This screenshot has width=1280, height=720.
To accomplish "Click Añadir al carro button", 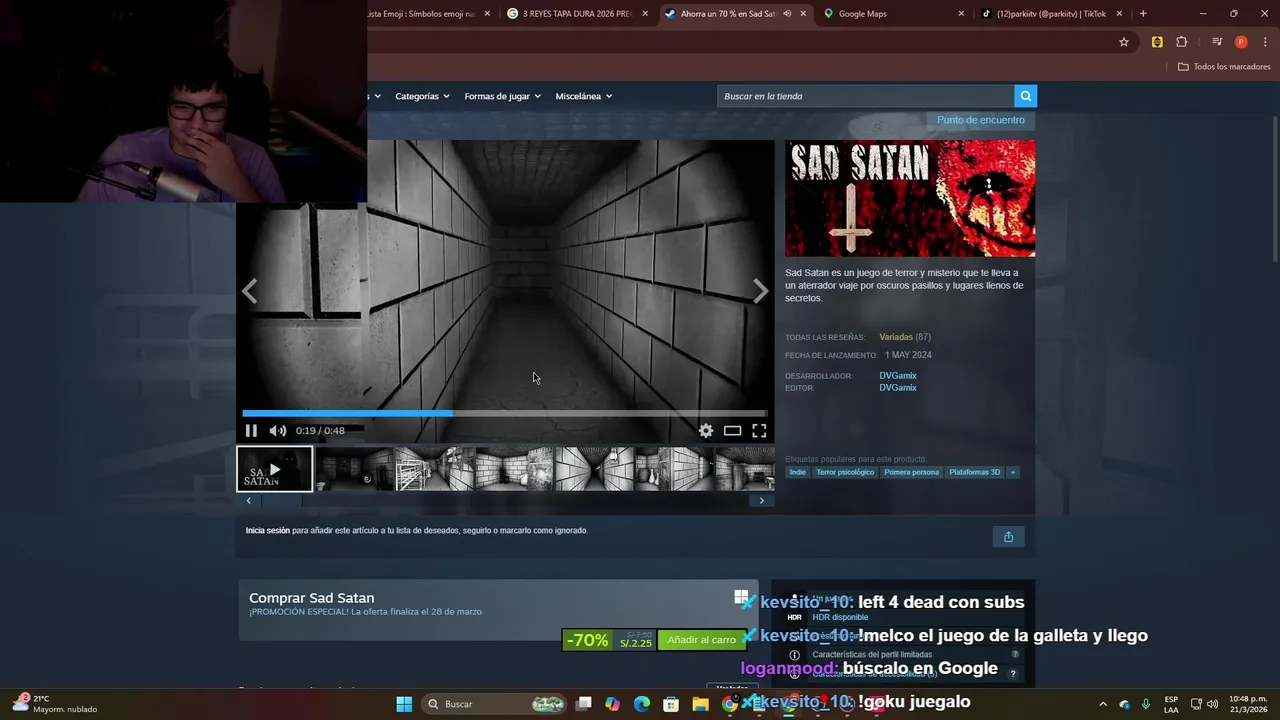I will point(702,640).
